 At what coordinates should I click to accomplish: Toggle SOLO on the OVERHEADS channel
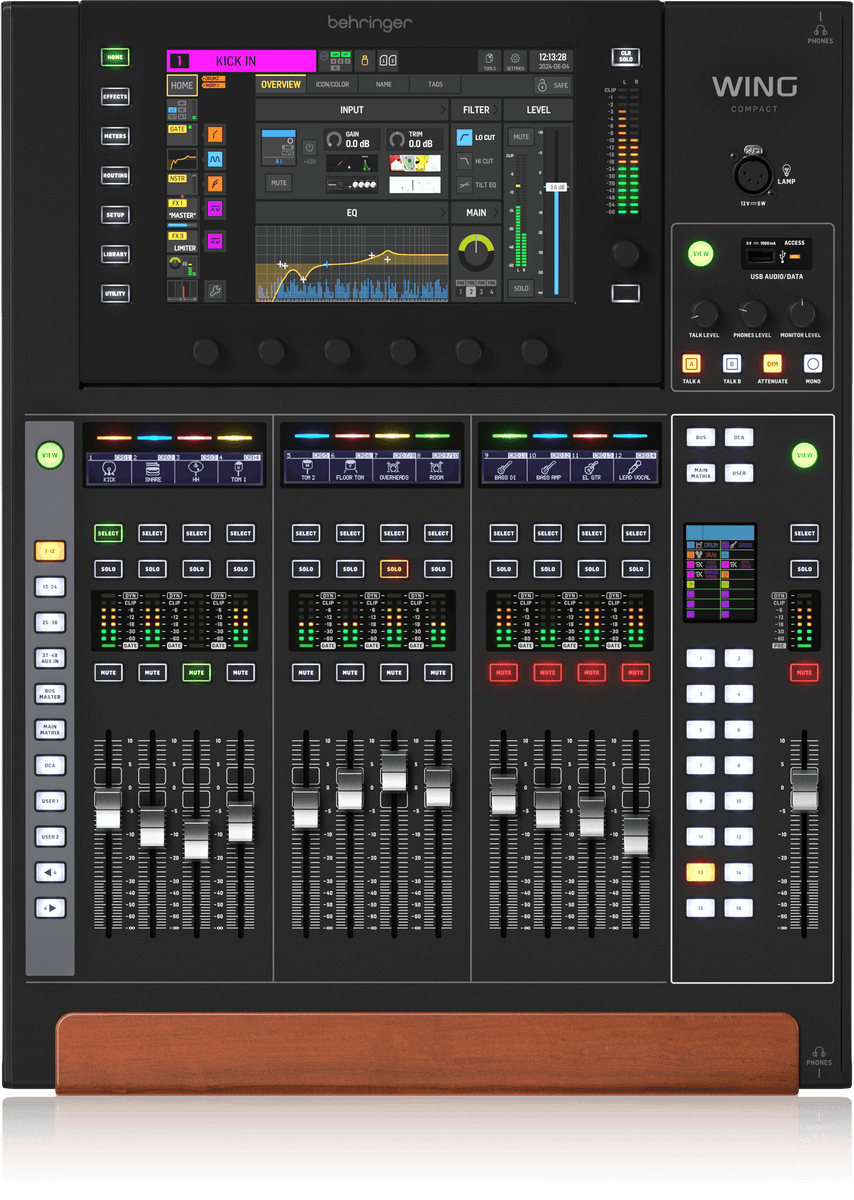(394, 569)
